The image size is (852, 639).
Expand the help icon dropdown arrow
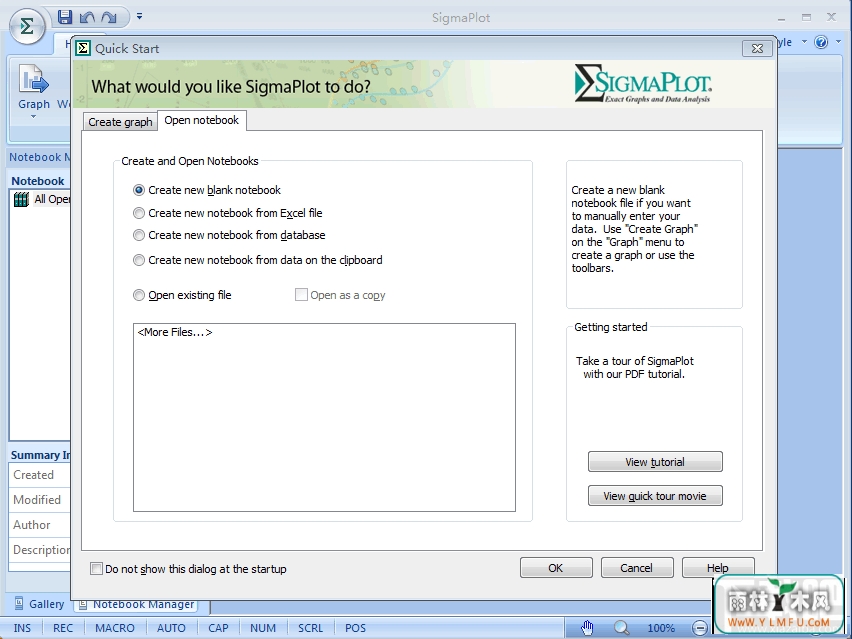pyautogui.click(x=838, y=41)
